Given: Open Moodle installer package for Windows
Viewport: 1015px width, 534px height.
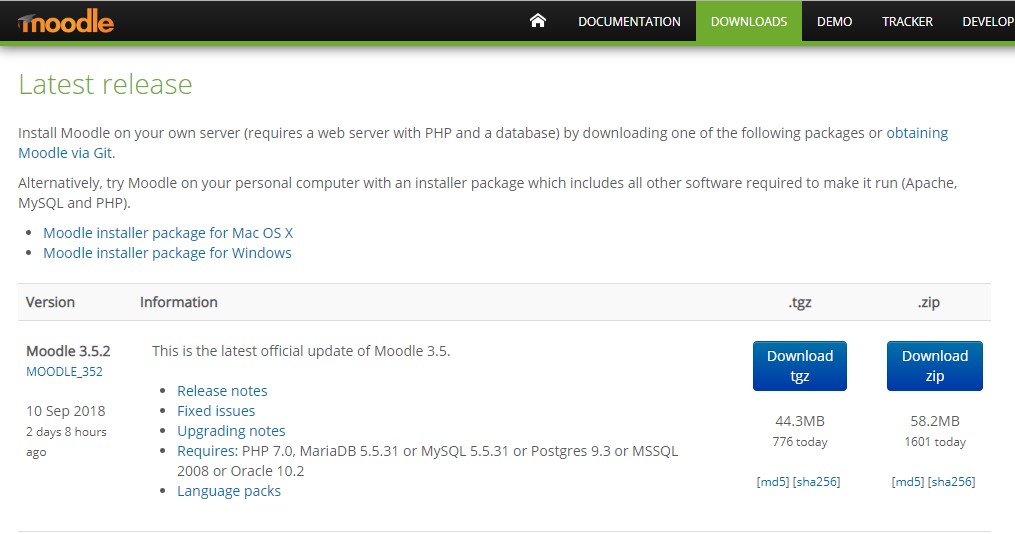Looking at the screenshot, I should click(167, 253).
